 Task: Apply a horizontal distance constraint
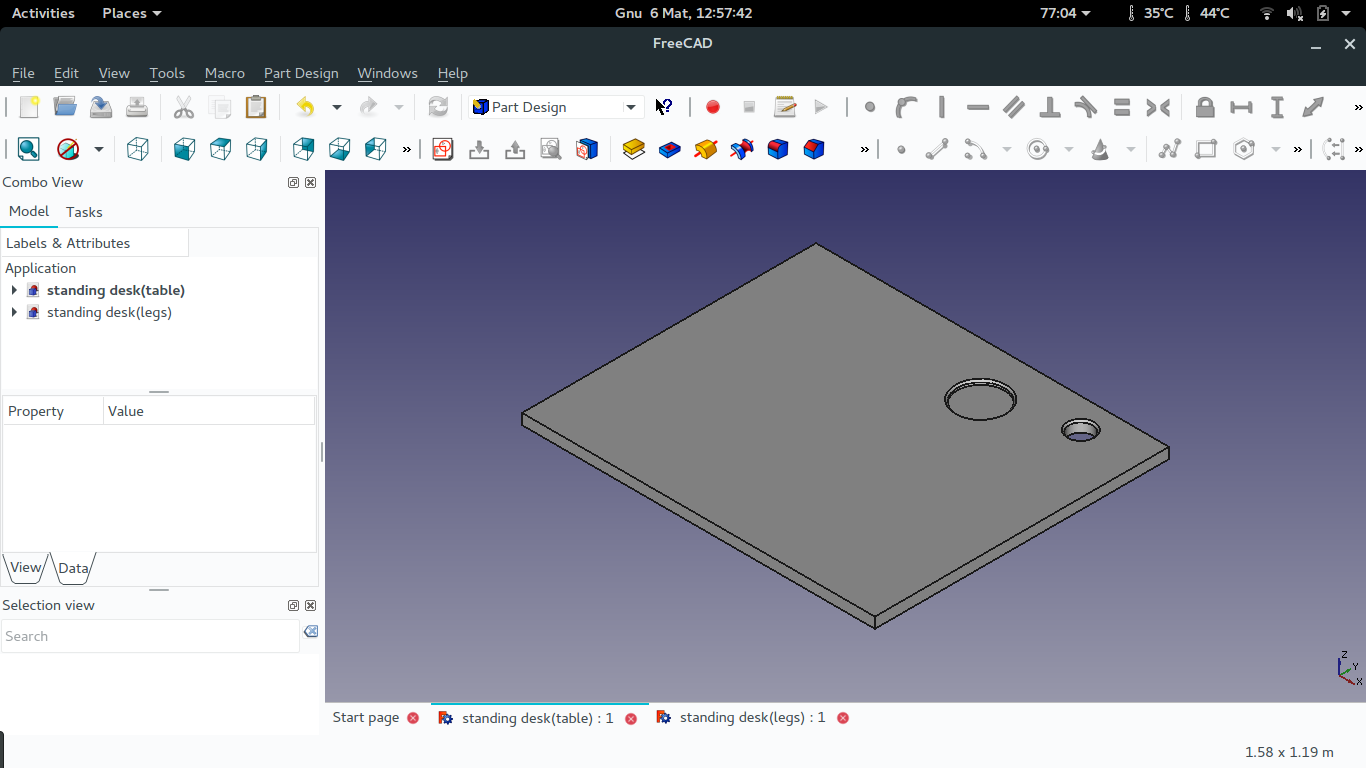[x=1241, y=107]
